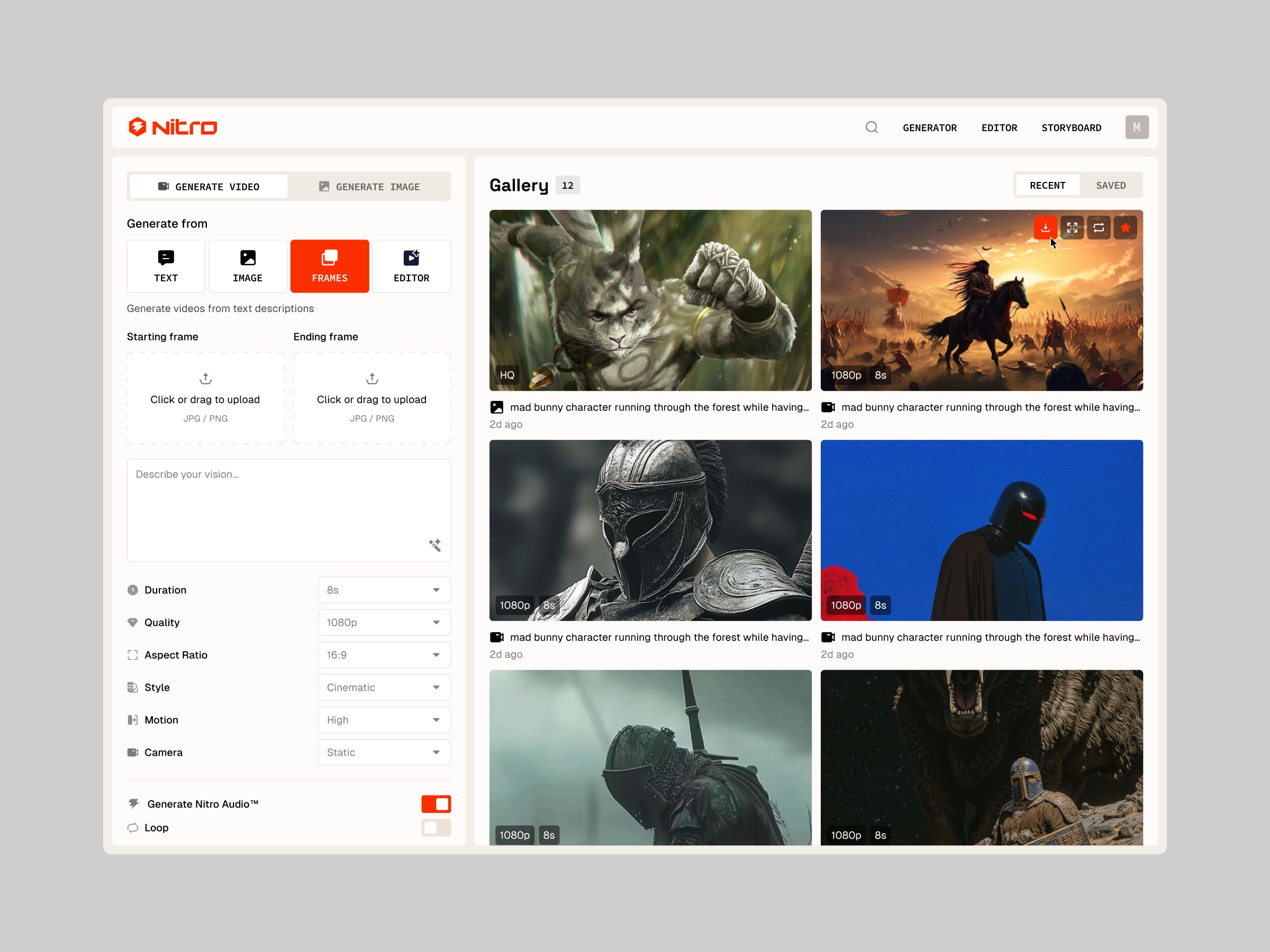The height and width of the screenshot is (952, 1270).
Task: Navigate to the Storyboard section
Action: click(x=1071, y=127)
